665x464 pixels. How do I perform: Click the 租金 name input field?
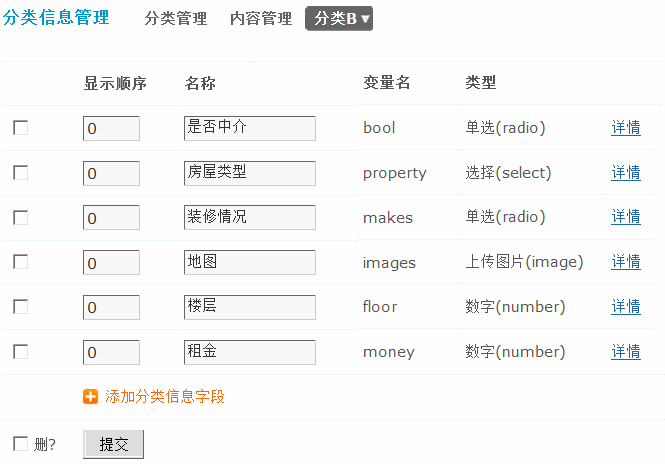pyautogui.click(x=249, y=352)
